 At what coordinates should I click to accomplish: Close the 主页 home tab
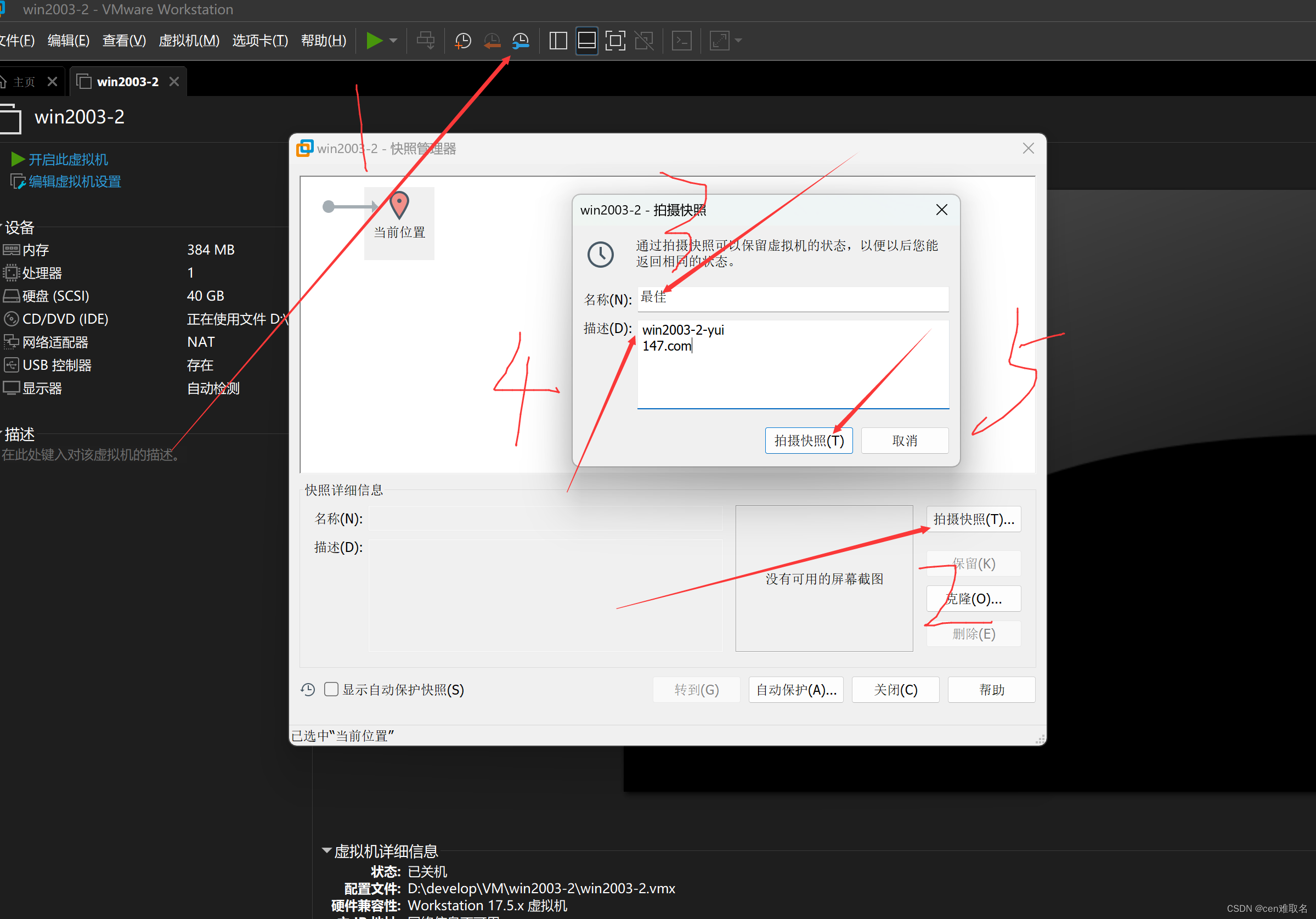tap(52, 82)
